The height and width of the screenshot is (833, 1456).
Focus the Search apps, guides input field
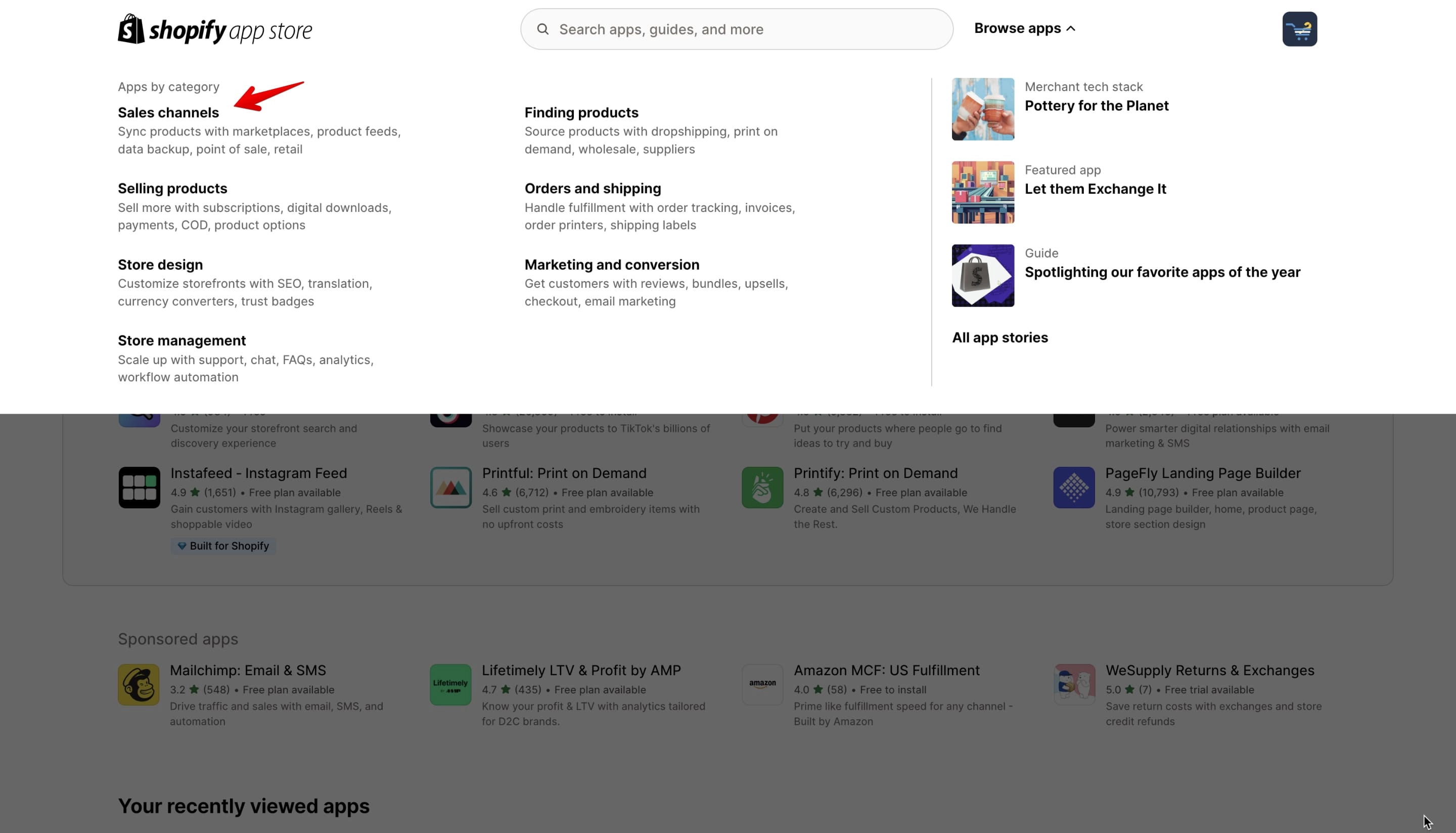click(737, 29)
